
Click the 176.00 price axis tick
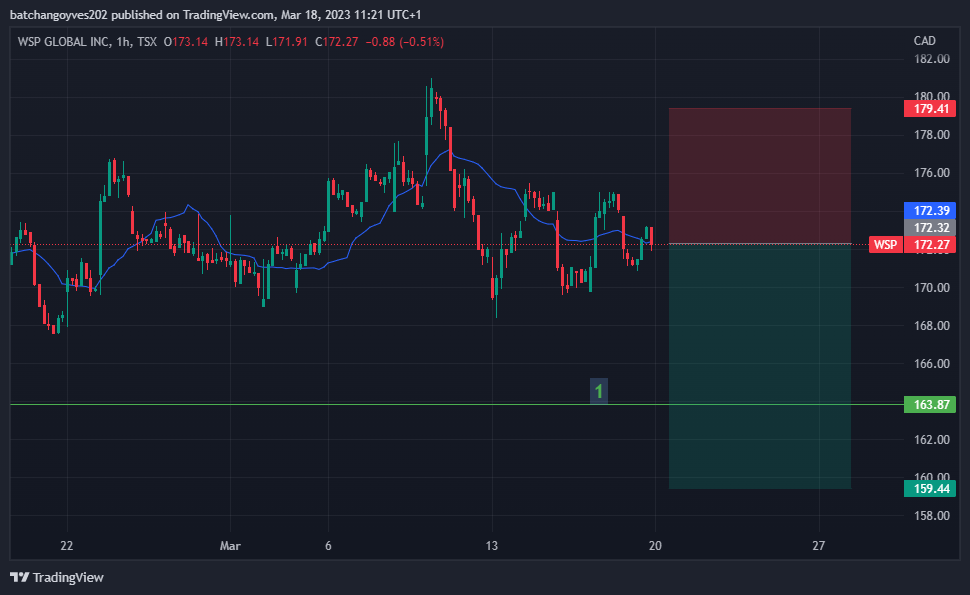(x=932, y=173)
